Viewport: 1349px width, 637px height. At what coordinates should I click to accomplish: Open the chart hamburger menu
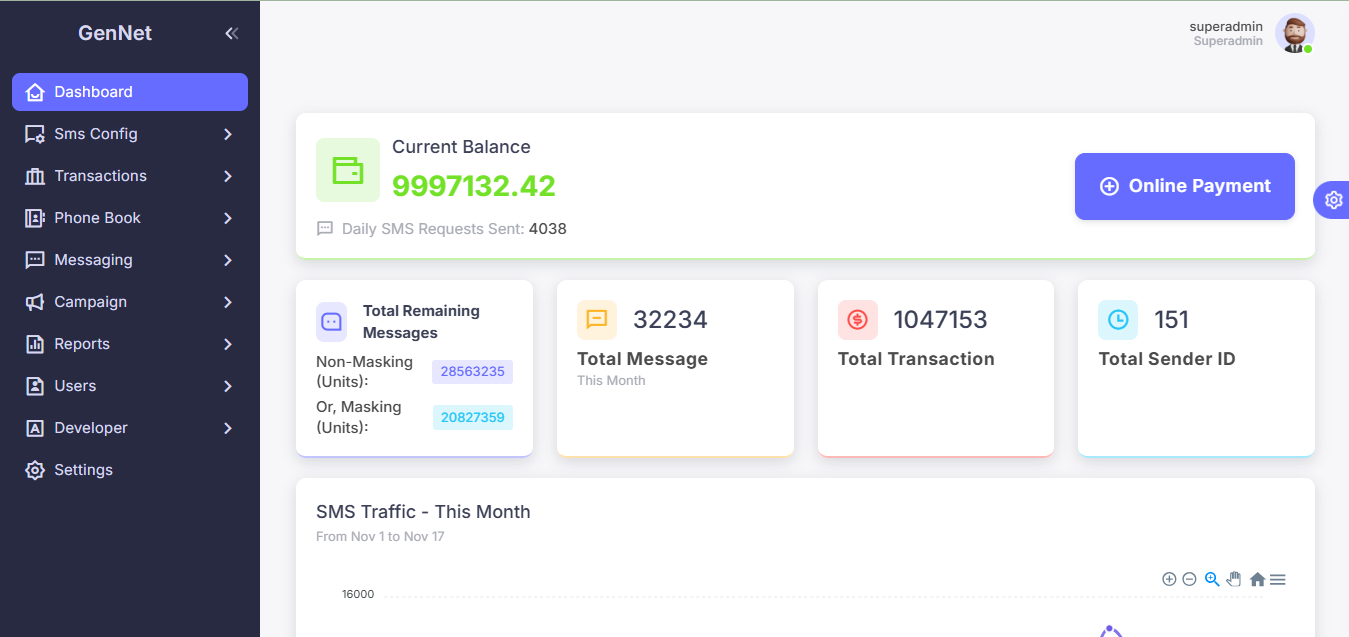(1277, 580)
